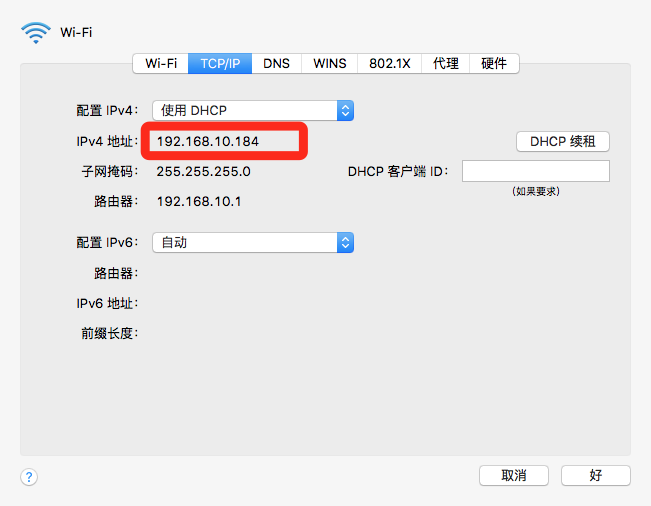
Task: Click the Wi-Fi signal icon in header
Action: point(35,31)
